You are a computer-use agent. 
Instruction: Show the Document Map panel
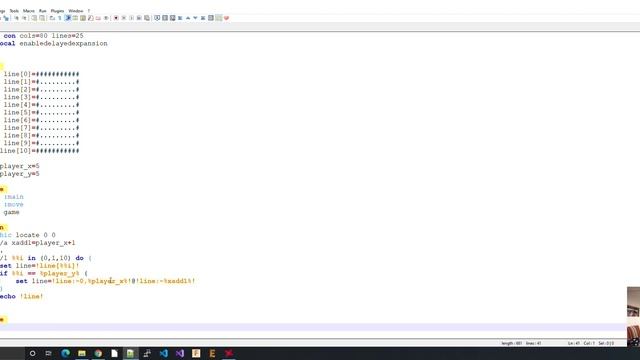pyautogui.click(x=83, y=18)
